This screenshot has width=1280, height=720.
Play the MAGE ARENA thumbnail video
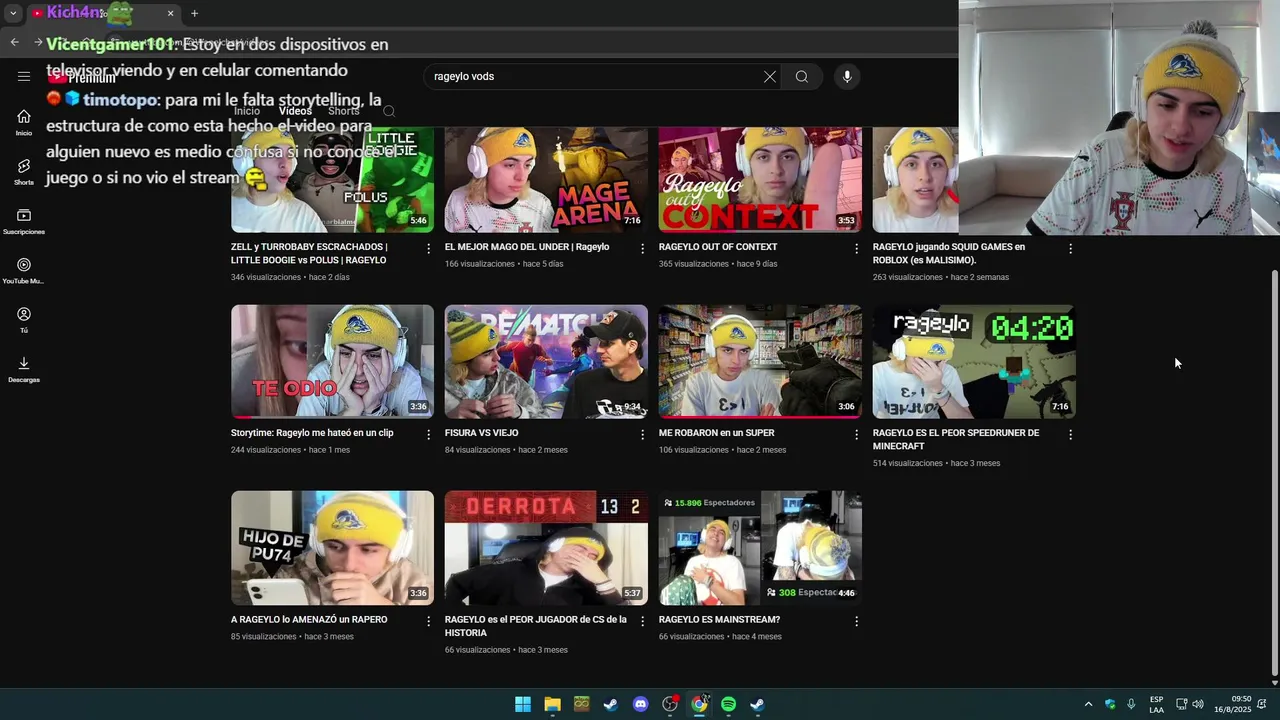click(x=546, y=180)
